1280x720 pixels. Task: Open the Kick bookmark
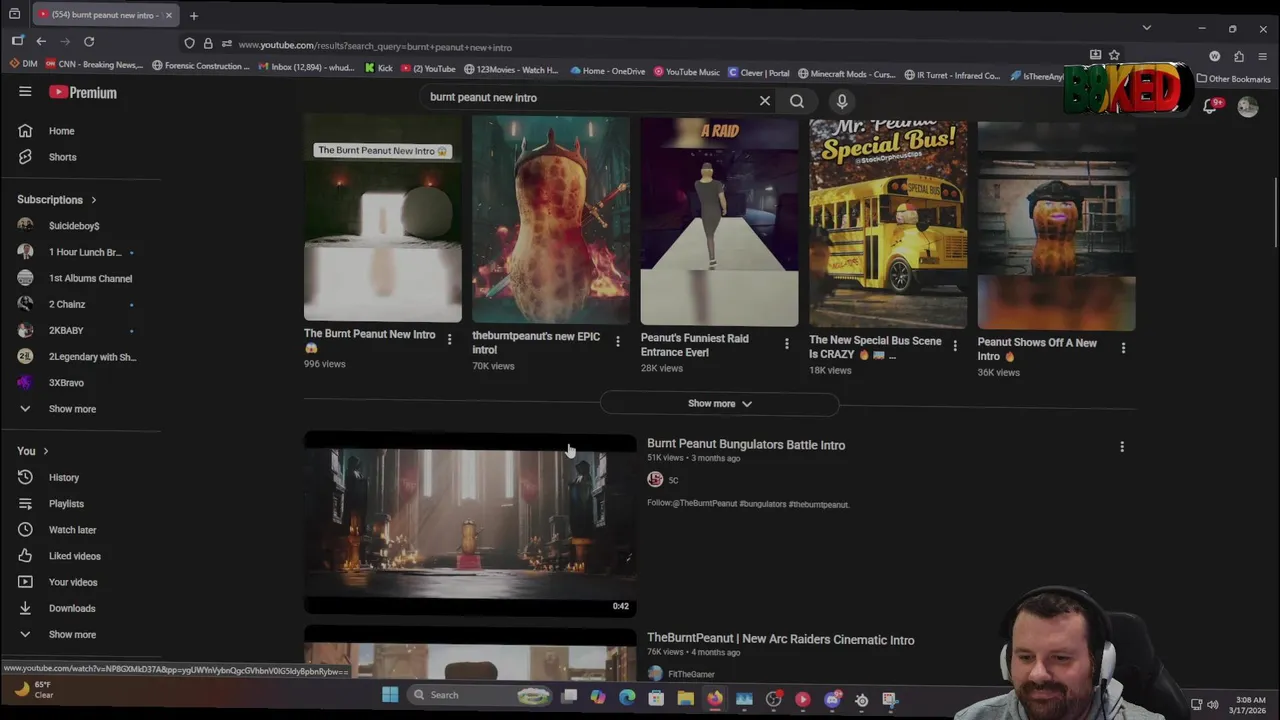tap(379, 69)
